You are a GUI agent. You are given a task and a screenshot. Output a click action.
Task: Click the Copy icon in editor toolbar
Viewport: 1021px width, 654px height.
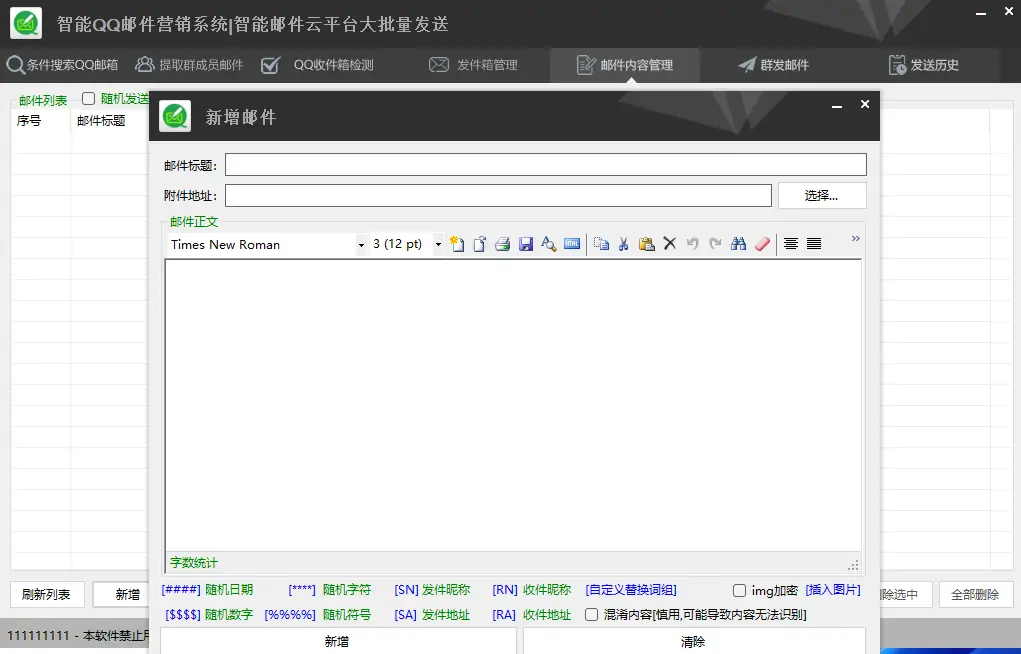601,244
